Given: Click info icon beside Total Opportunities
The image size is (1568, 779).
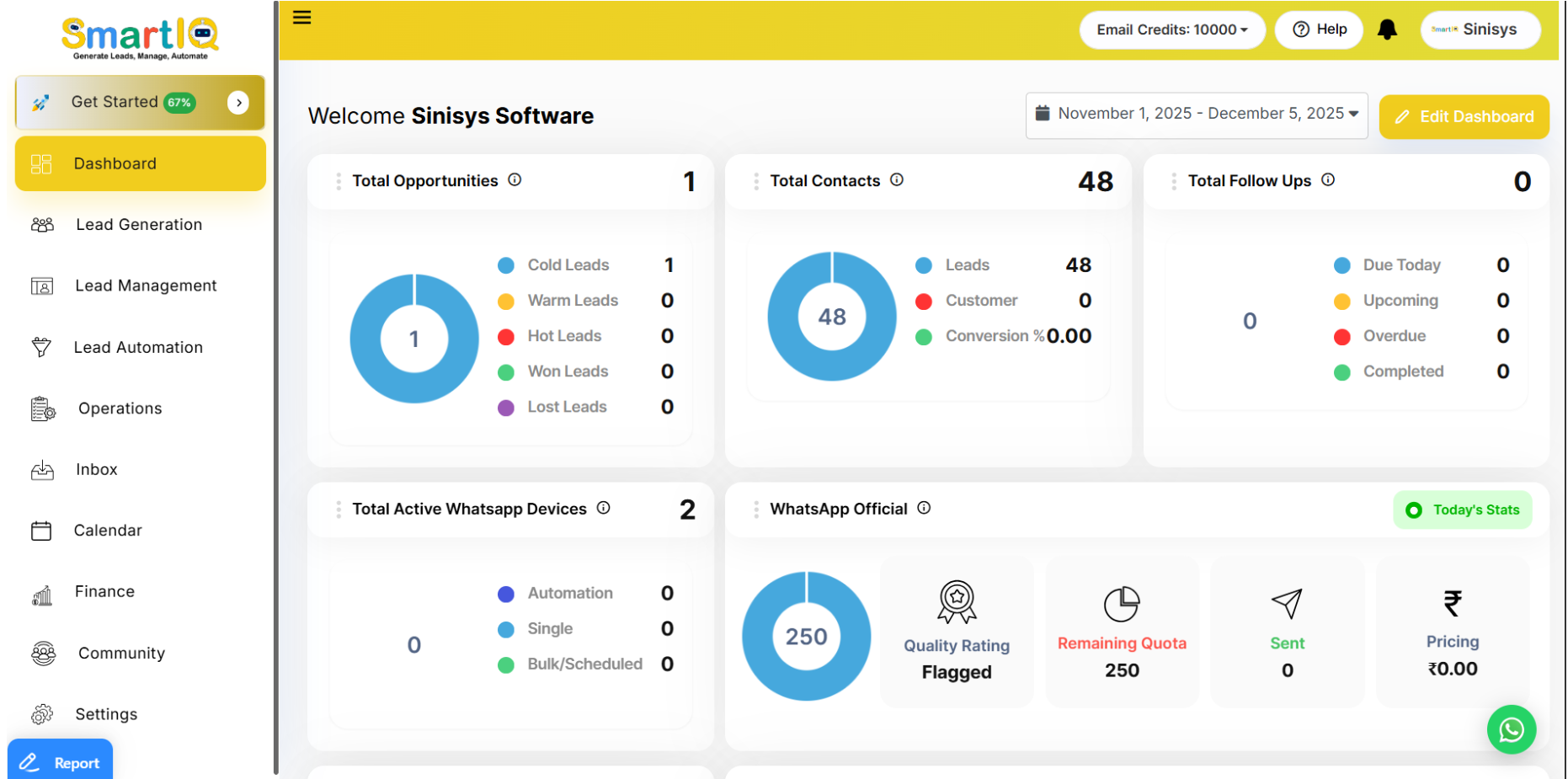Looking at the screenshot, I should tap(515, 179).
